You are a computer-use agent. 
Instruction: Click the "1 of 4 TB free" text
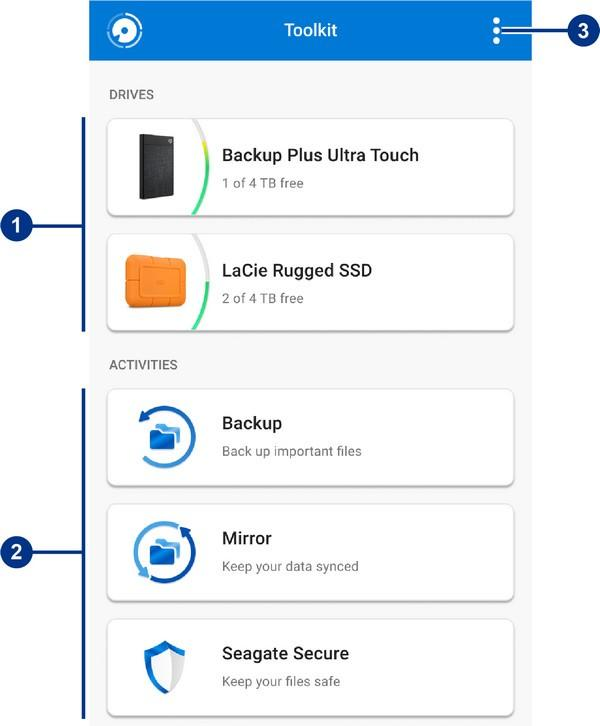pyautogui.click(x=262, y=184)
